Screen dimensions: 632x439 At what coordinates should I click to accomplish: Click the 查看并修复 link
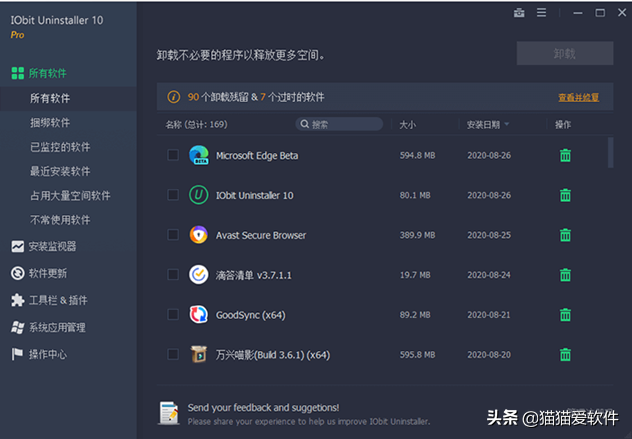tap(578, 97)
